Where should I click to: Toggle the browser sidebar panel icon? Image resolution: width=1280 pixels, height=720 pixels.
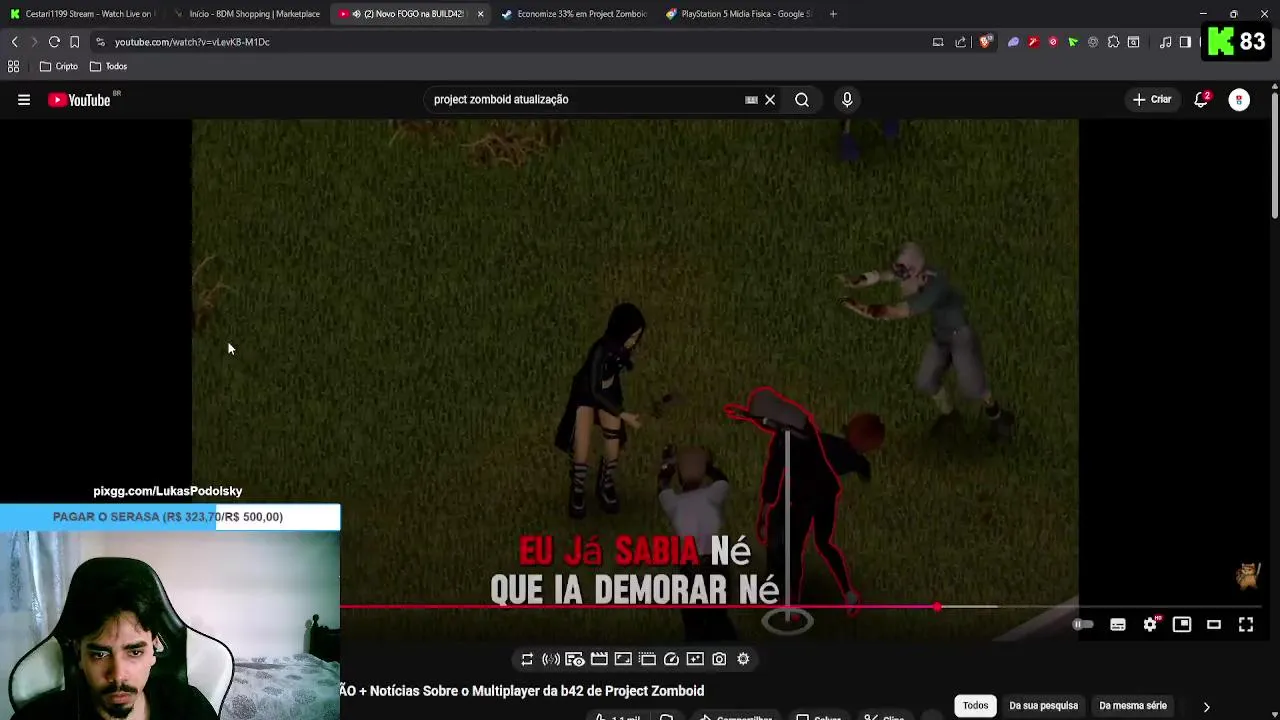[x=1185, y=42]
